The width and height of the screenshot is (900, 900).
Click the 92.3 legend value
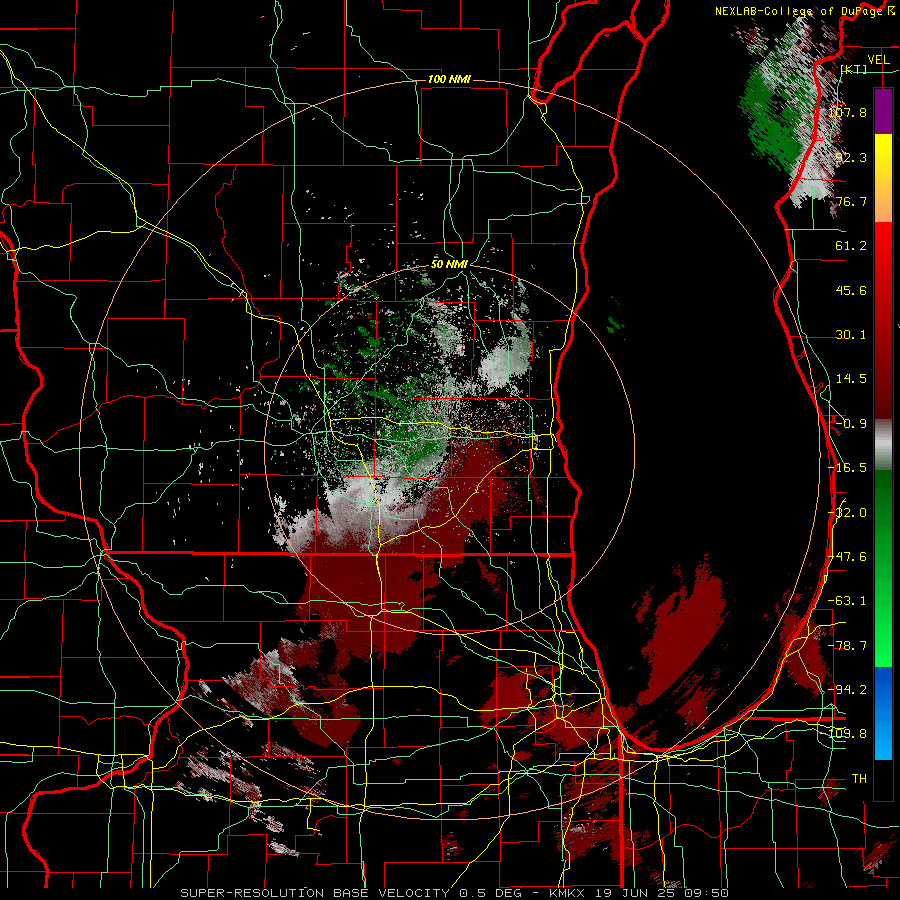coord(851,157)
